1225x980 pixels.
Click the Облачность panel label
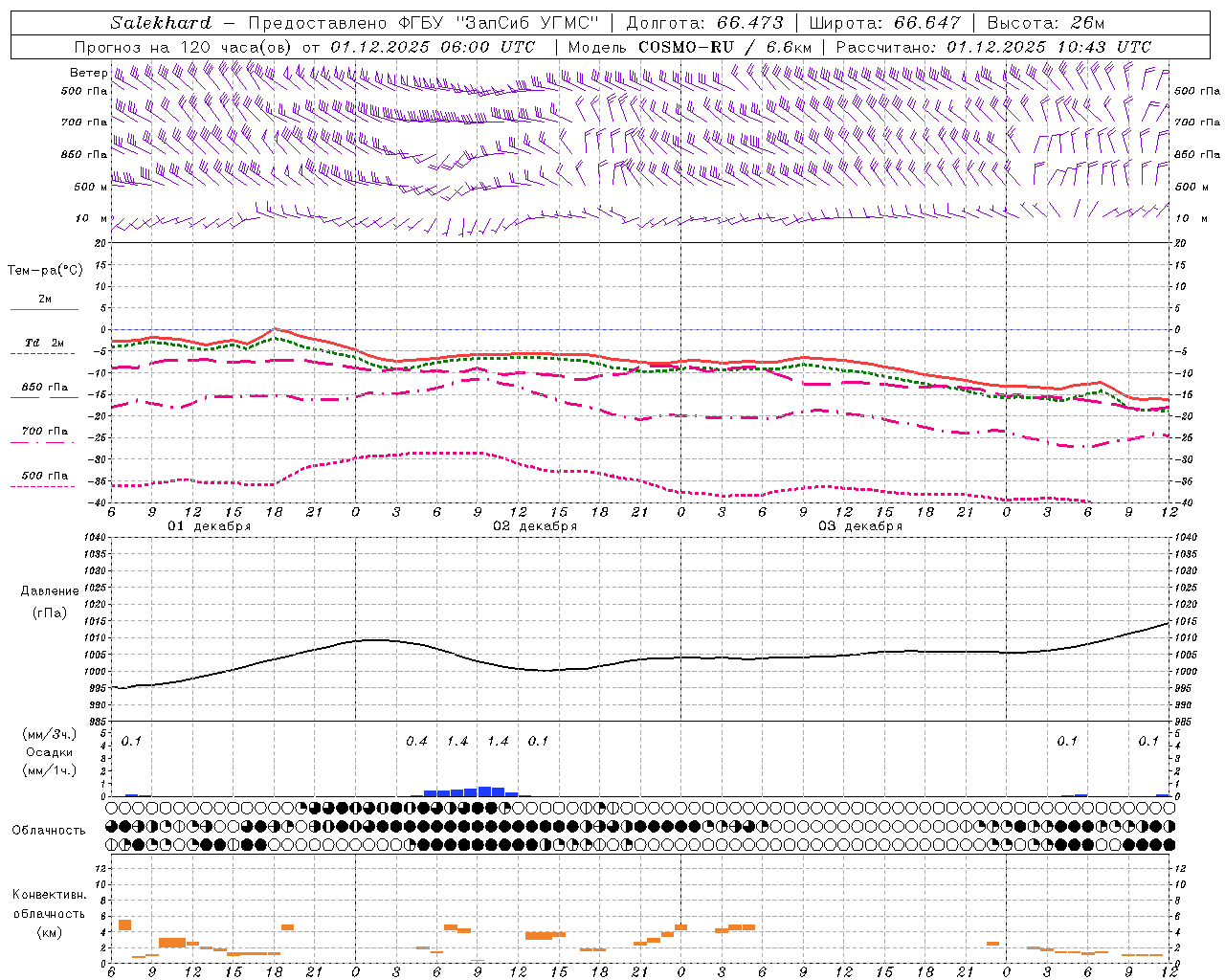(49, 830)
